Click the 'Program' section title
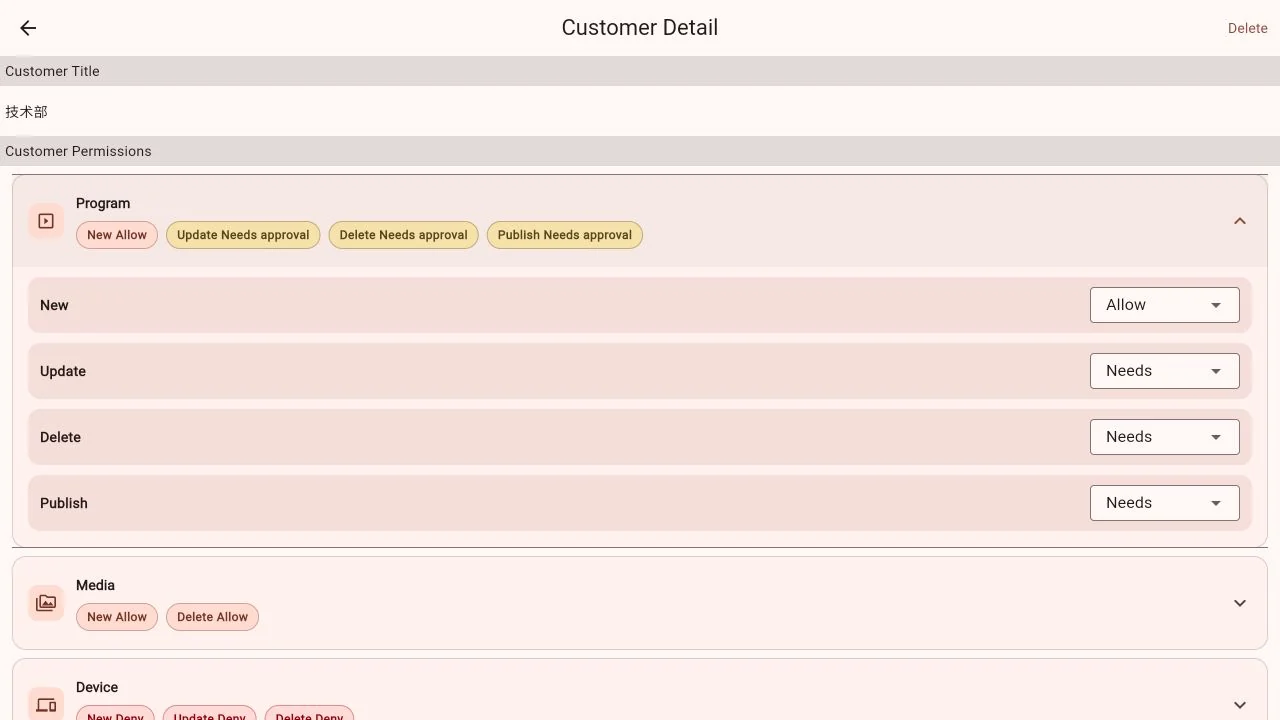This screenshot has height=720, width=1280. pyautogui.click(x=103, y=203)
